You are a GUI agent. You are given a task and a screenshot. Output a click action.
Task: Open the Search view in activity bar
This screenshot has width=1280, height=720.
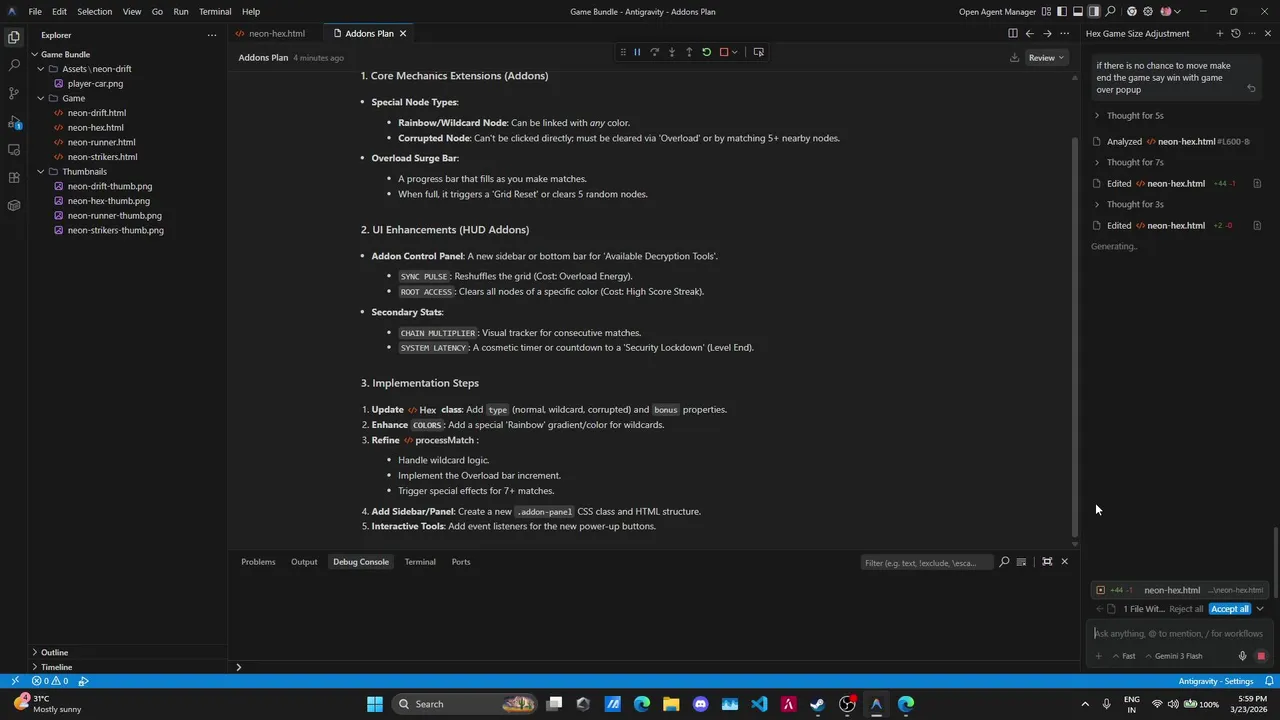click(14, 65)
